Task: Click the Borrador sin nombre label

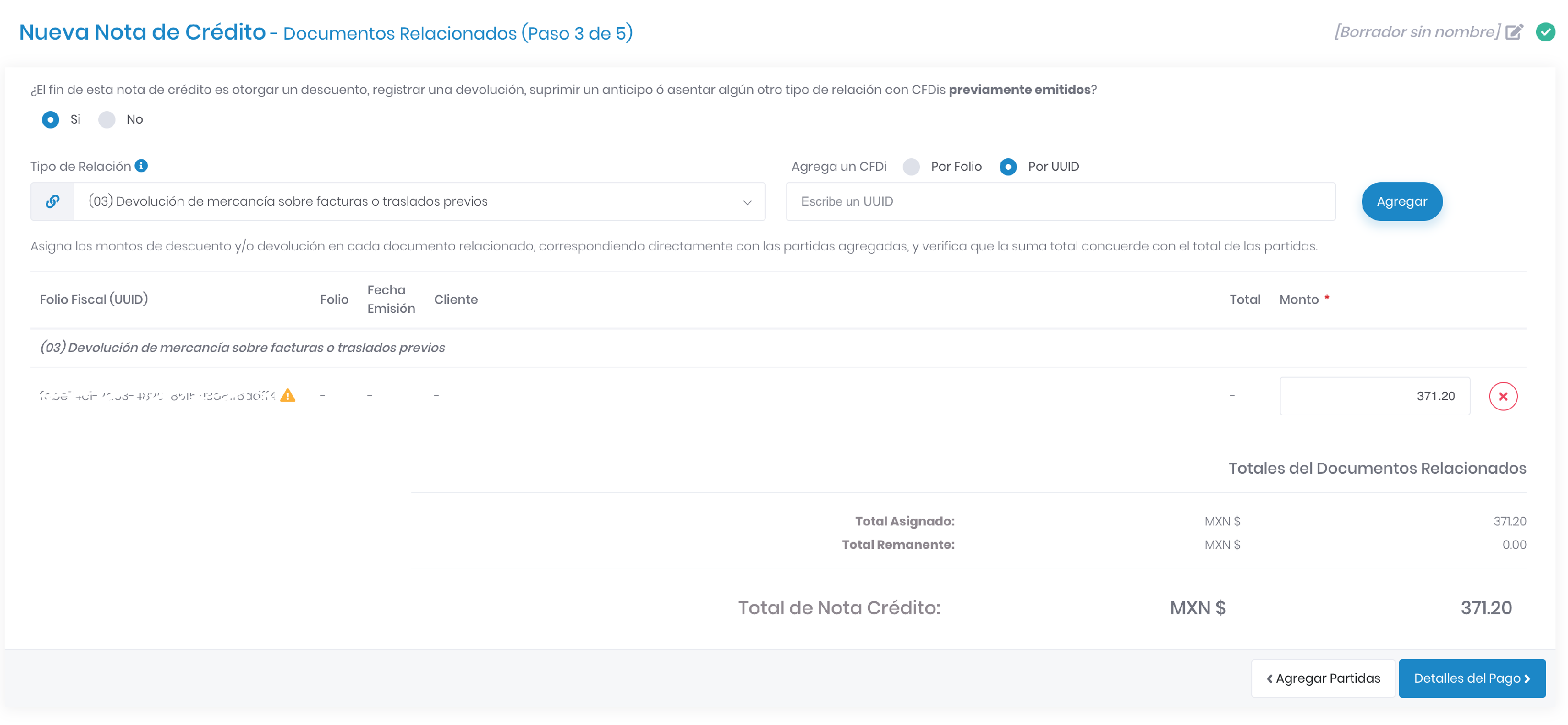Action: [1417, 32]
